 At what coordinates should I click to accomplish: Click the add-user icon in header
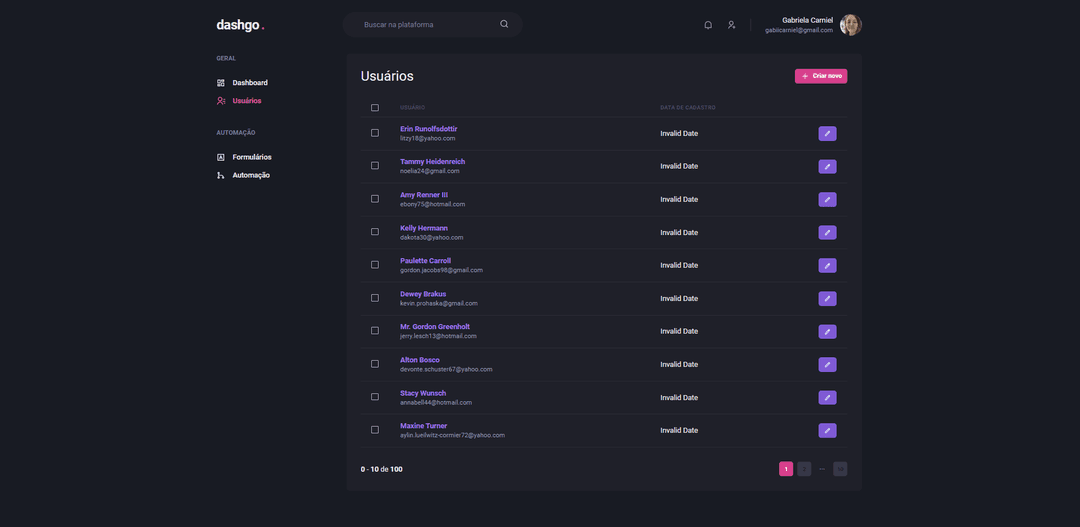[x=731, y=25]
